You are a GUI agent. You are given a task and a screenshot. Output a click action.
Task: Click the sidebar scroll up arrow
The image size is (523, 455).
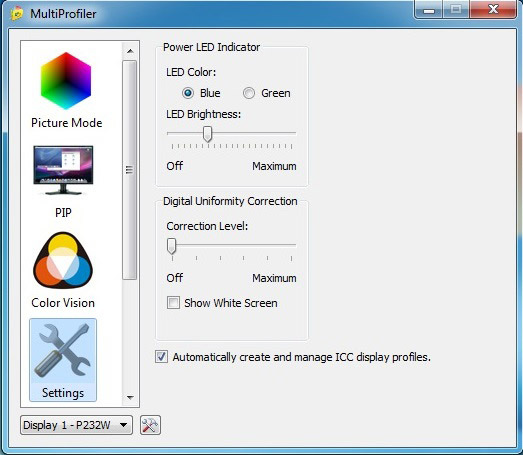tap(130, 51)
